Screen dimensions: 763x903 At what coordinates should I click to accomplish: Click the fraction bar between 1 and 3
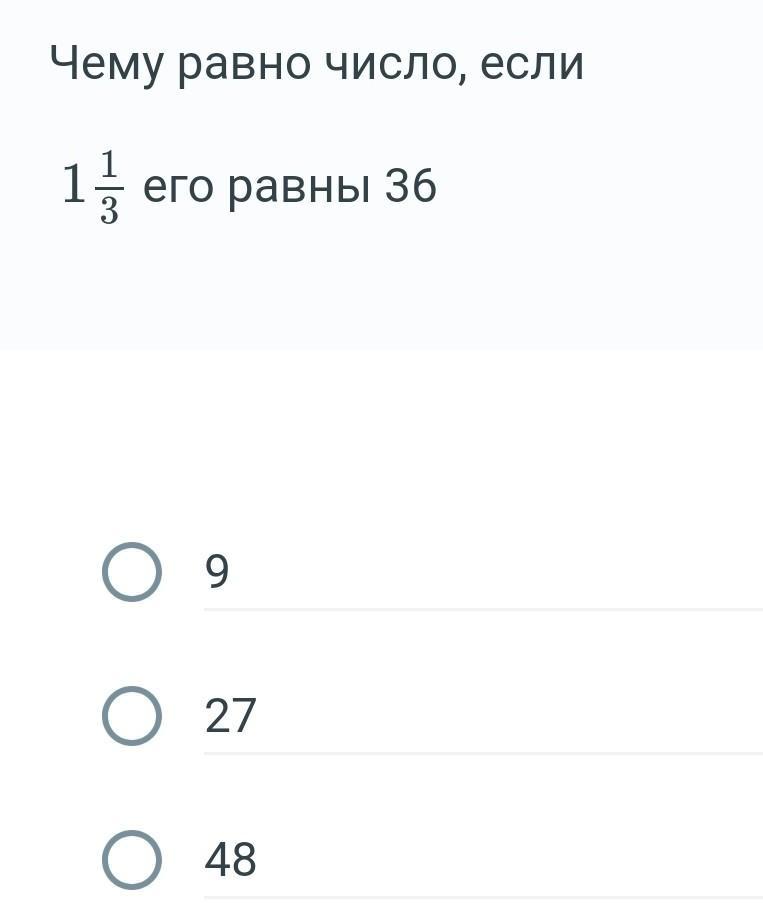point(109,188)
